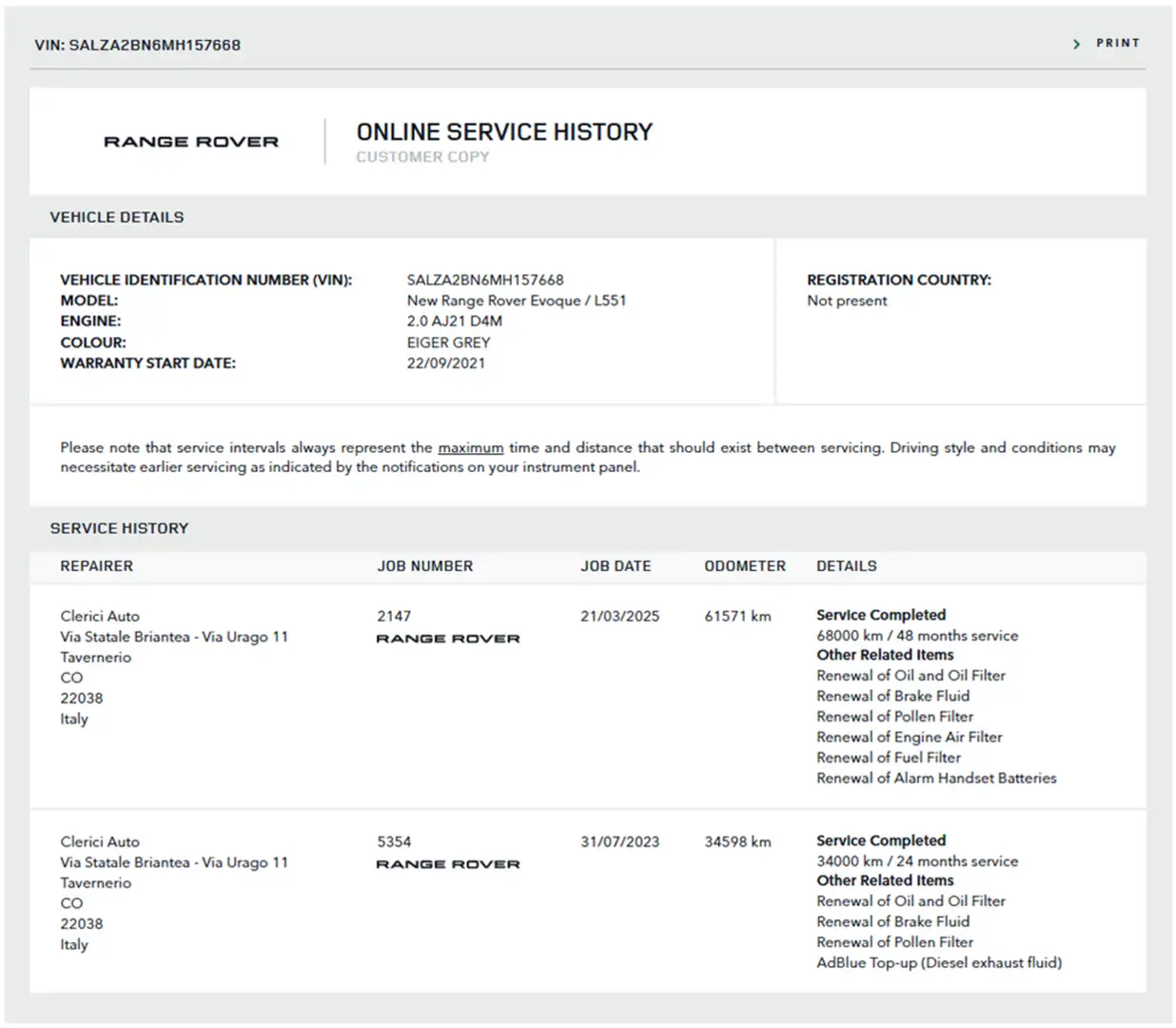Click the chevron arrow beside PRINT
1176x1028 pixels.
pyautogui.click(x=1076, y=44)
